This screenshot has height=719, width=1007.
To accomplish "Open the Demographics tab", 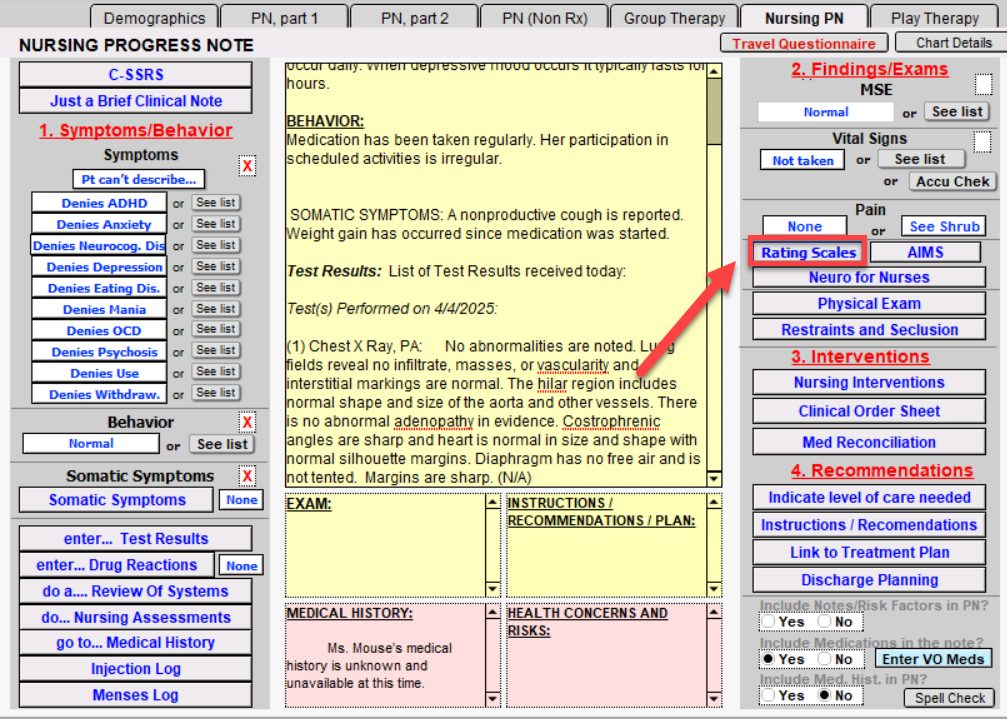I will click(154, 18).
